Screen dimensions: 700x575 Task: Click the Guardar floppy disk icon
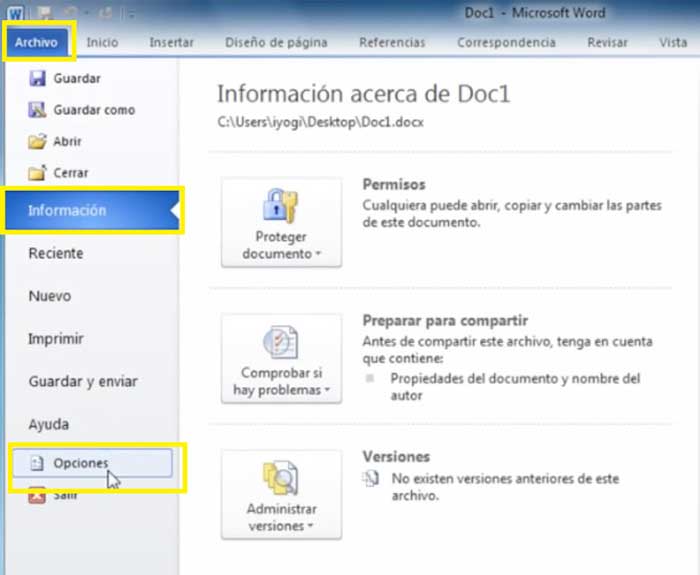37,79
